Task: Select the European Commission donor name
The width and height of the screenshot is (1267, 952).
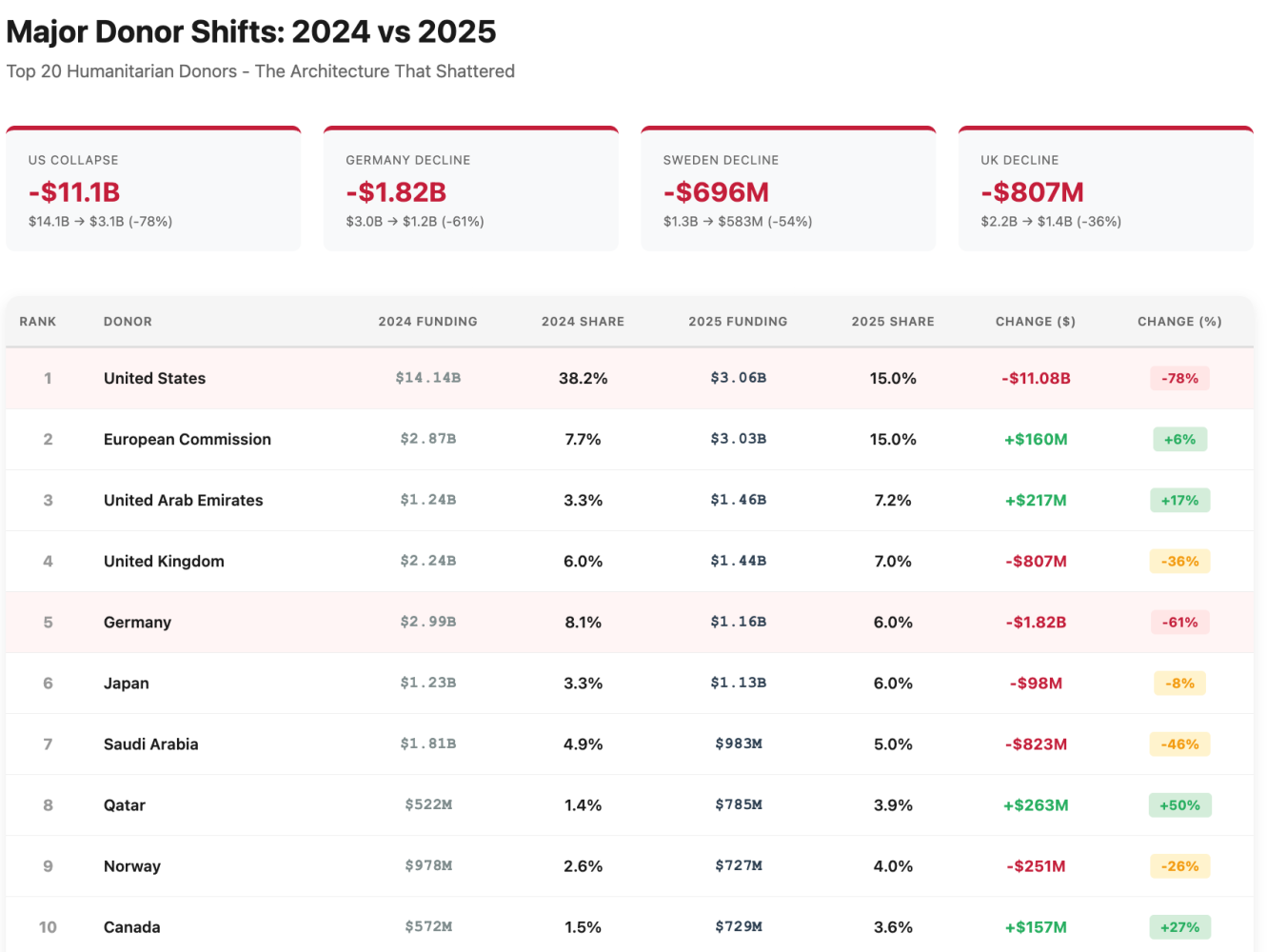Action: click(x=188, y=439)
